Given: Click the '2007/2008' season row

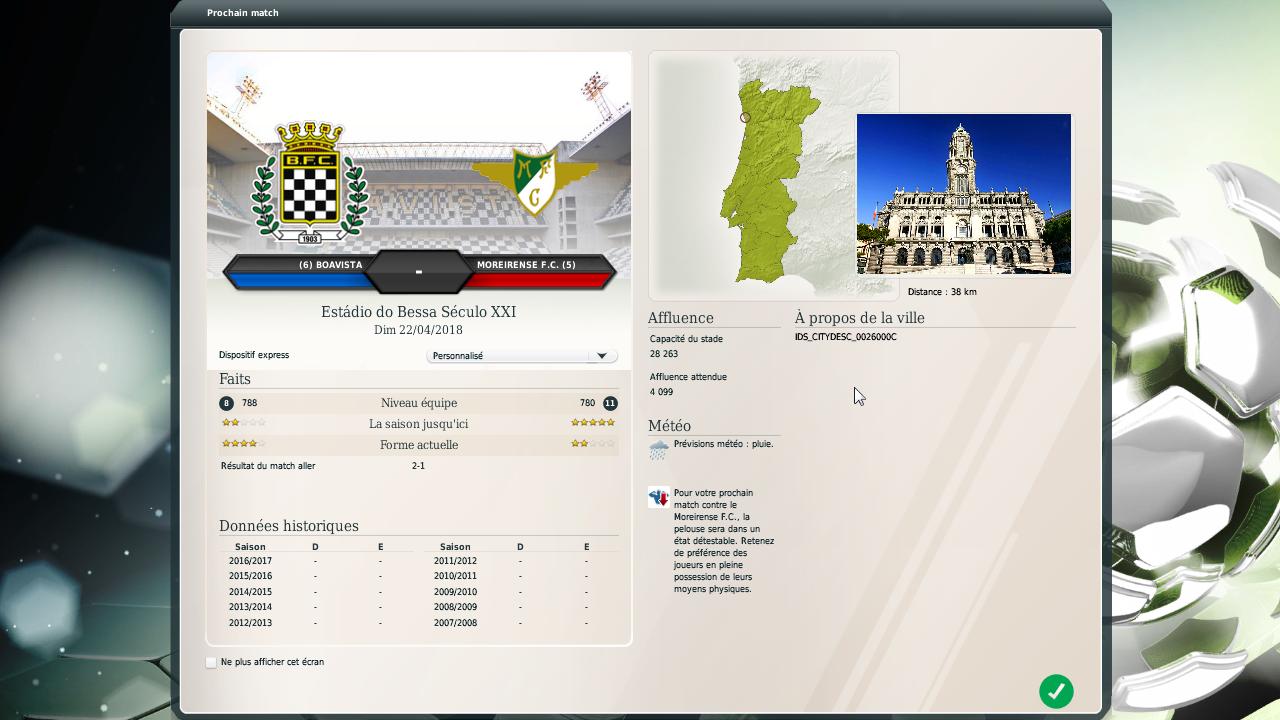Looking at the screenshot, I should pyautogui.click(x=520, y=623).
